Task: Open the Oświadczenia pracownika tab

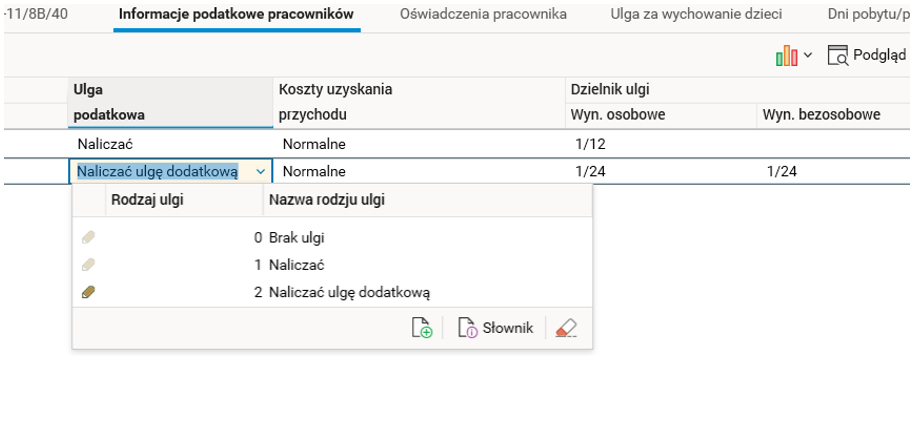Action: click(x=483, y=15)
